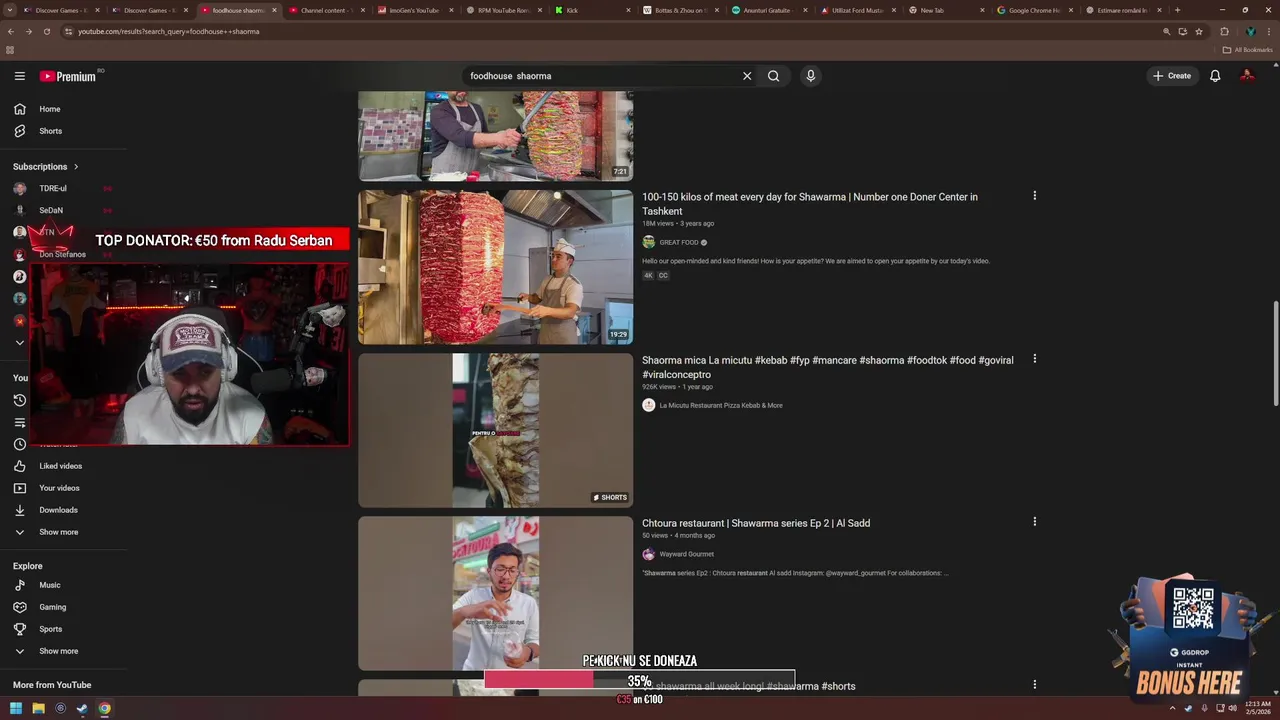This screenshot has height=720, width=1280.
Task: Click the browser back arrow
Action: coord(10,31)
